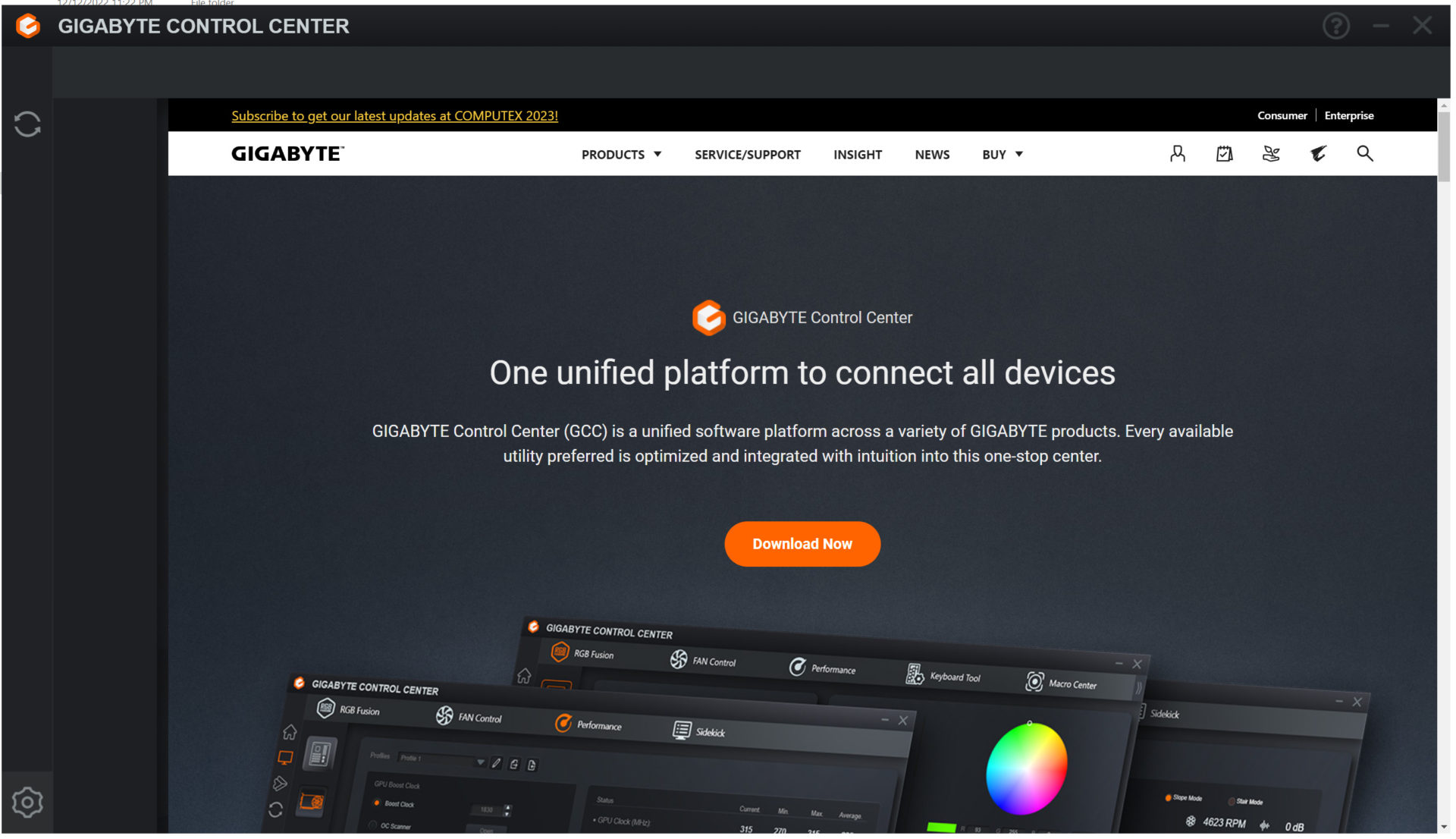Viewport: 1456px width, 839px height.
Task: Click the update refresh icon in sidebar
Action: 27,124
